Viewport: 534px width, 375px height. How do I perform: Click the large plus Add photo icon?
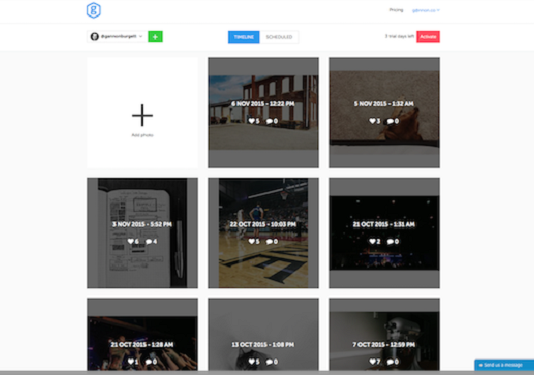[x=142, y=115]
